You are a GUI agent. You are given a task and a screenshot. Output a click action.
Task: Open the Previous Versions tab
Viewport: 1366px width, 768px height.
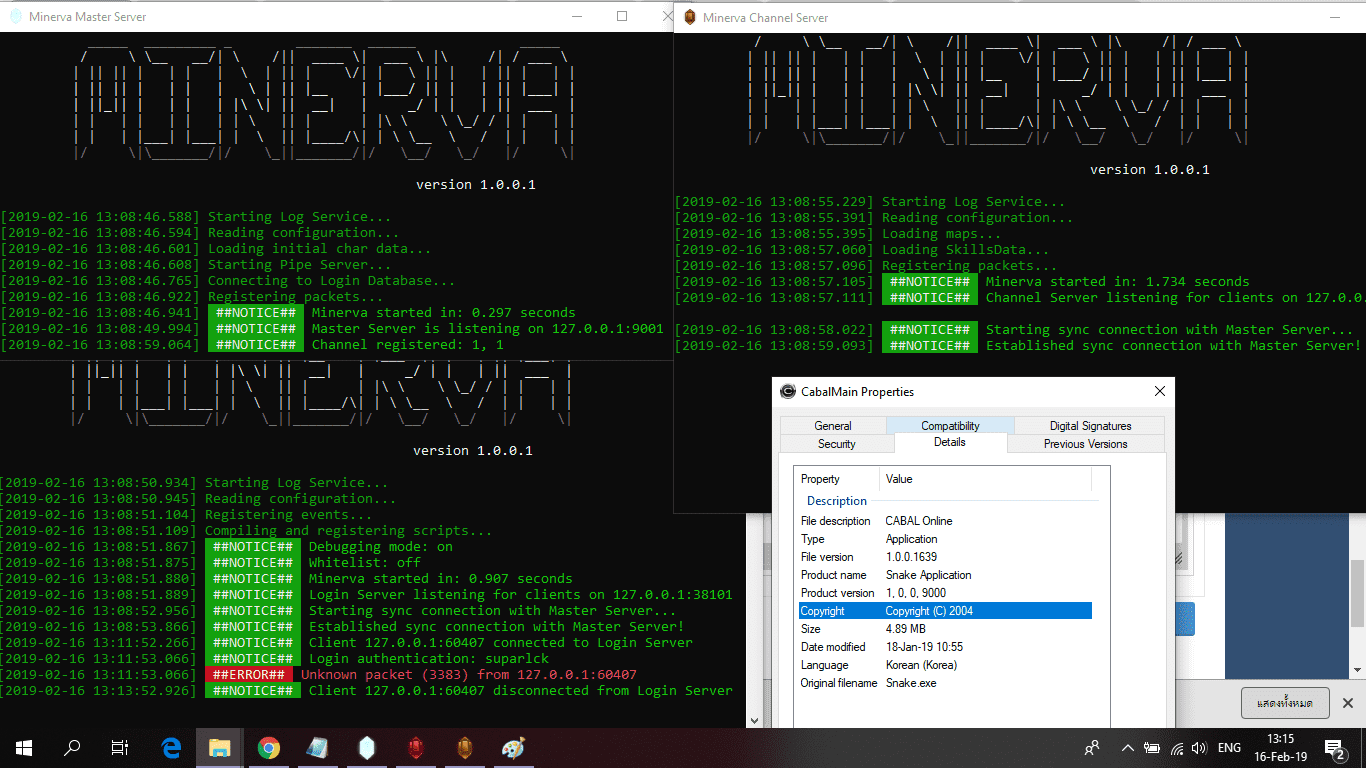click(1085, 444)
